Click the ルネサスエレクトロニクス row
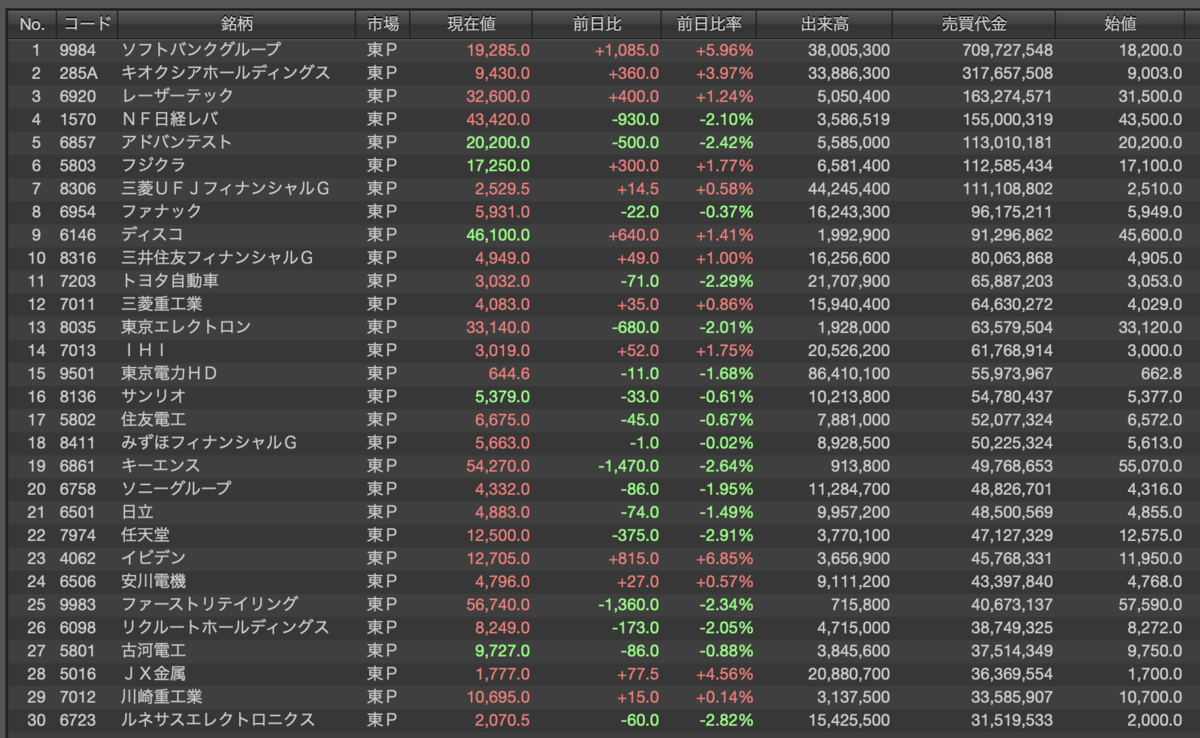Image resolution: width=1200 pixels, height=738 pixels. click(x=602, y=720)
